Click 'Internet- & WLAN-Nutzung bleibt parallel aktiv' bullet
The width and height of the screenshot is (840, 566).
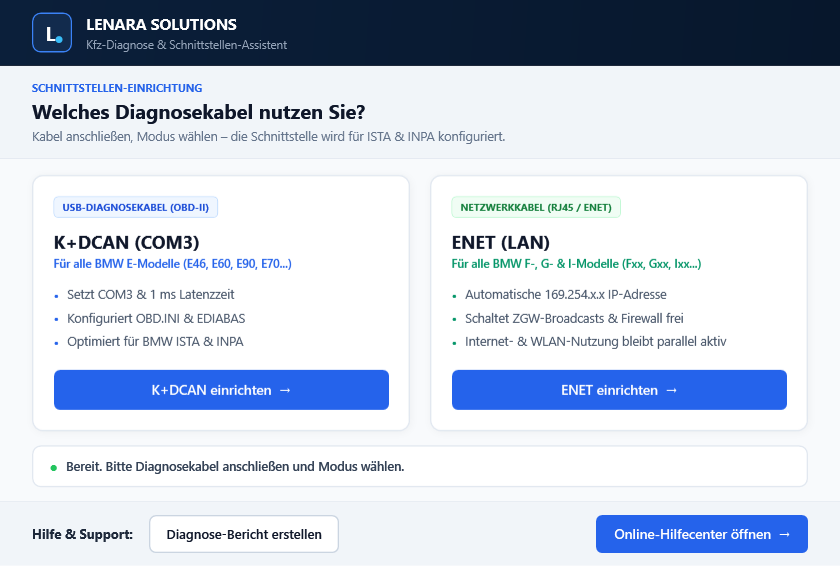click(596, 342)
